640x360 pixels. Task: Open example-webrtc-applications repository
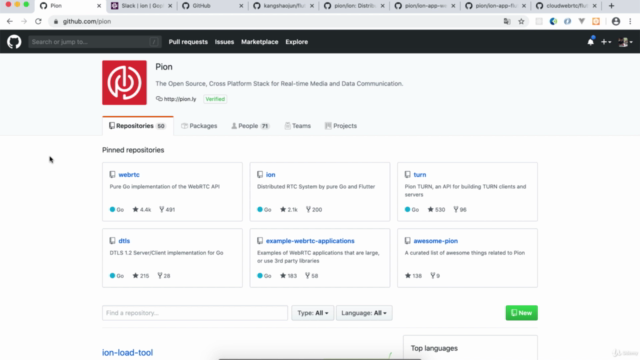[310, 241]
